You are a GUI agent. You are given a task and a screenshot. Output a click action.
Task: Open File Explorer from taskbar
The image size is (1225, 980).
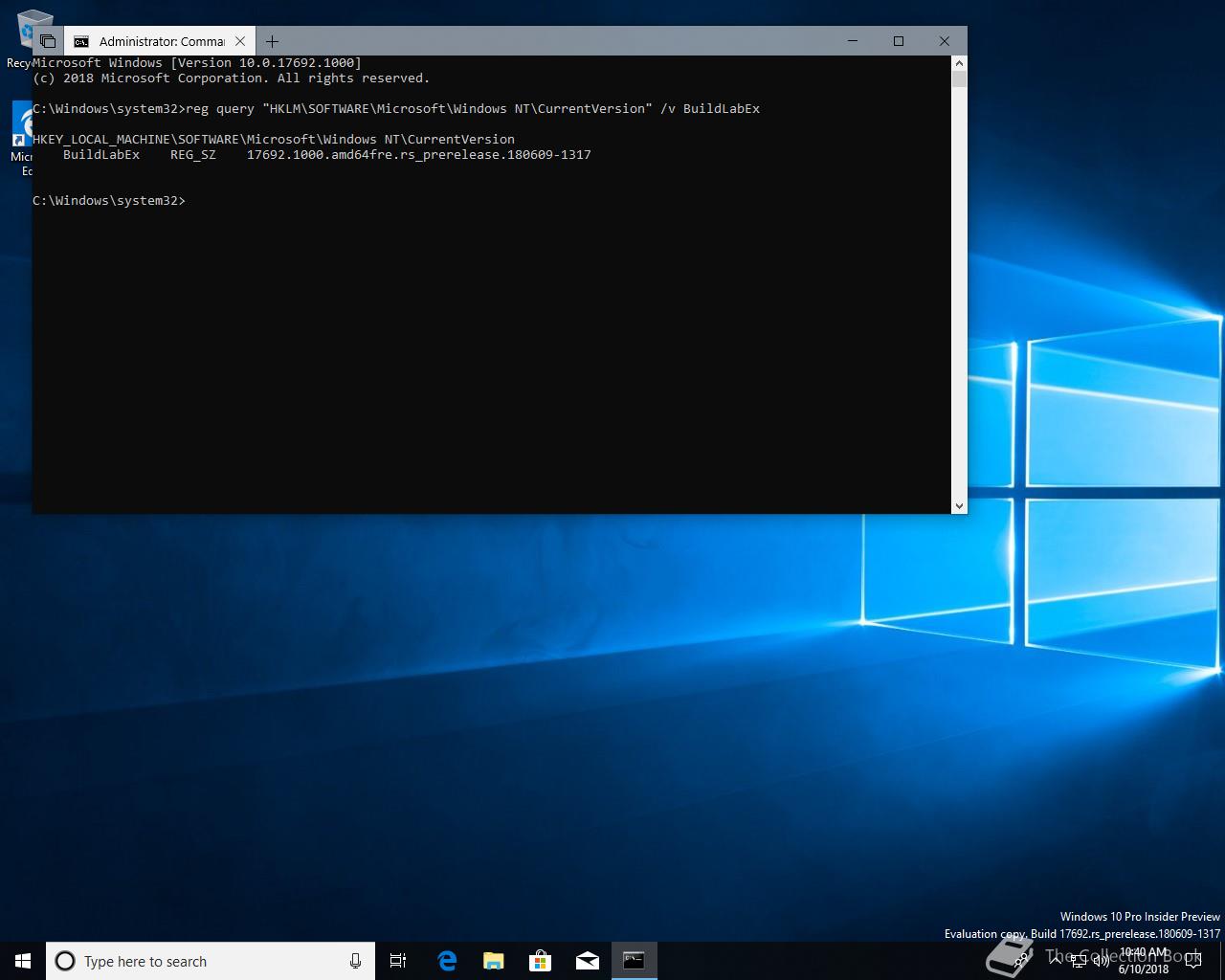click(x=493, y=961)
